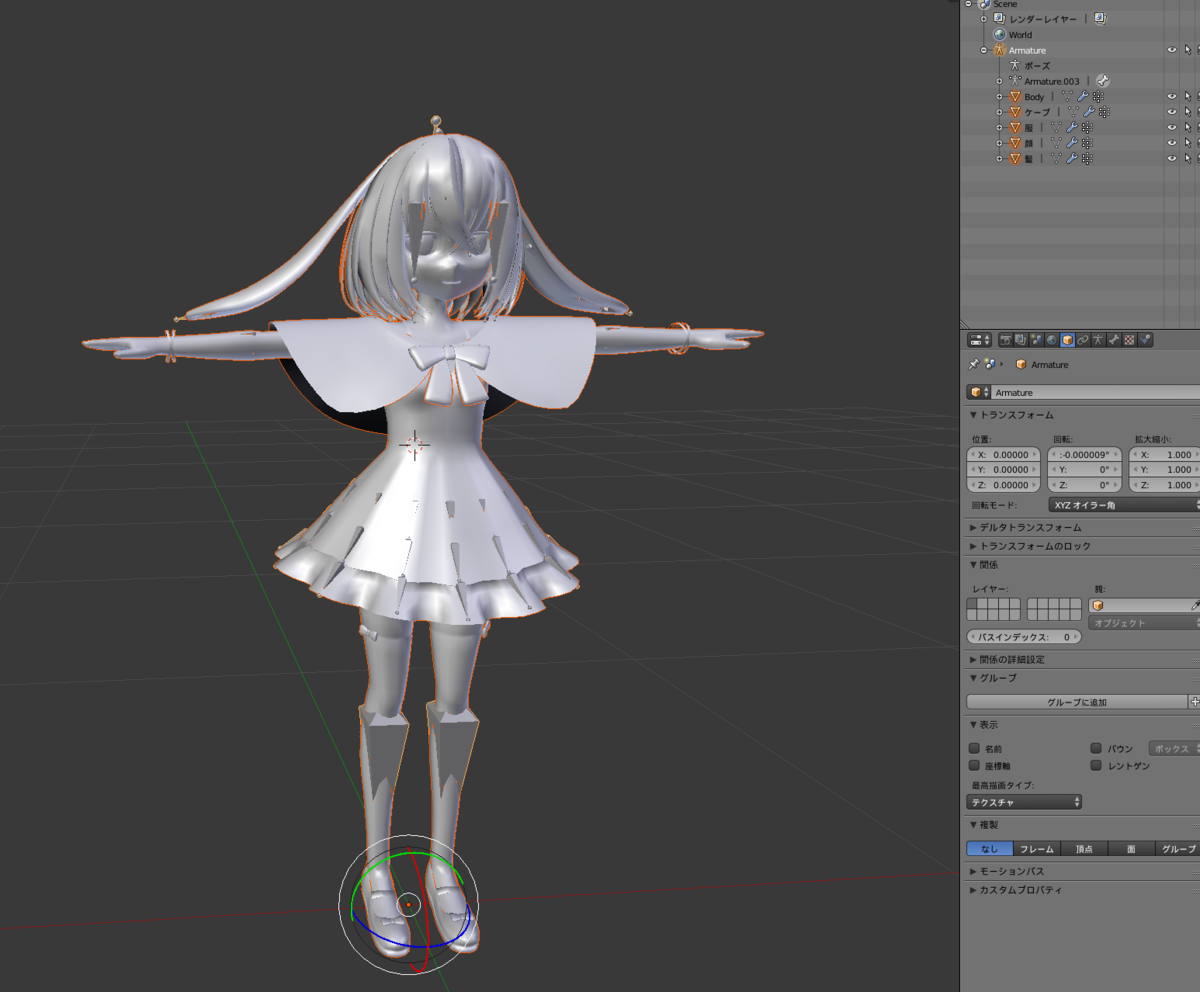Open the World properties tab

(1052, 340)
